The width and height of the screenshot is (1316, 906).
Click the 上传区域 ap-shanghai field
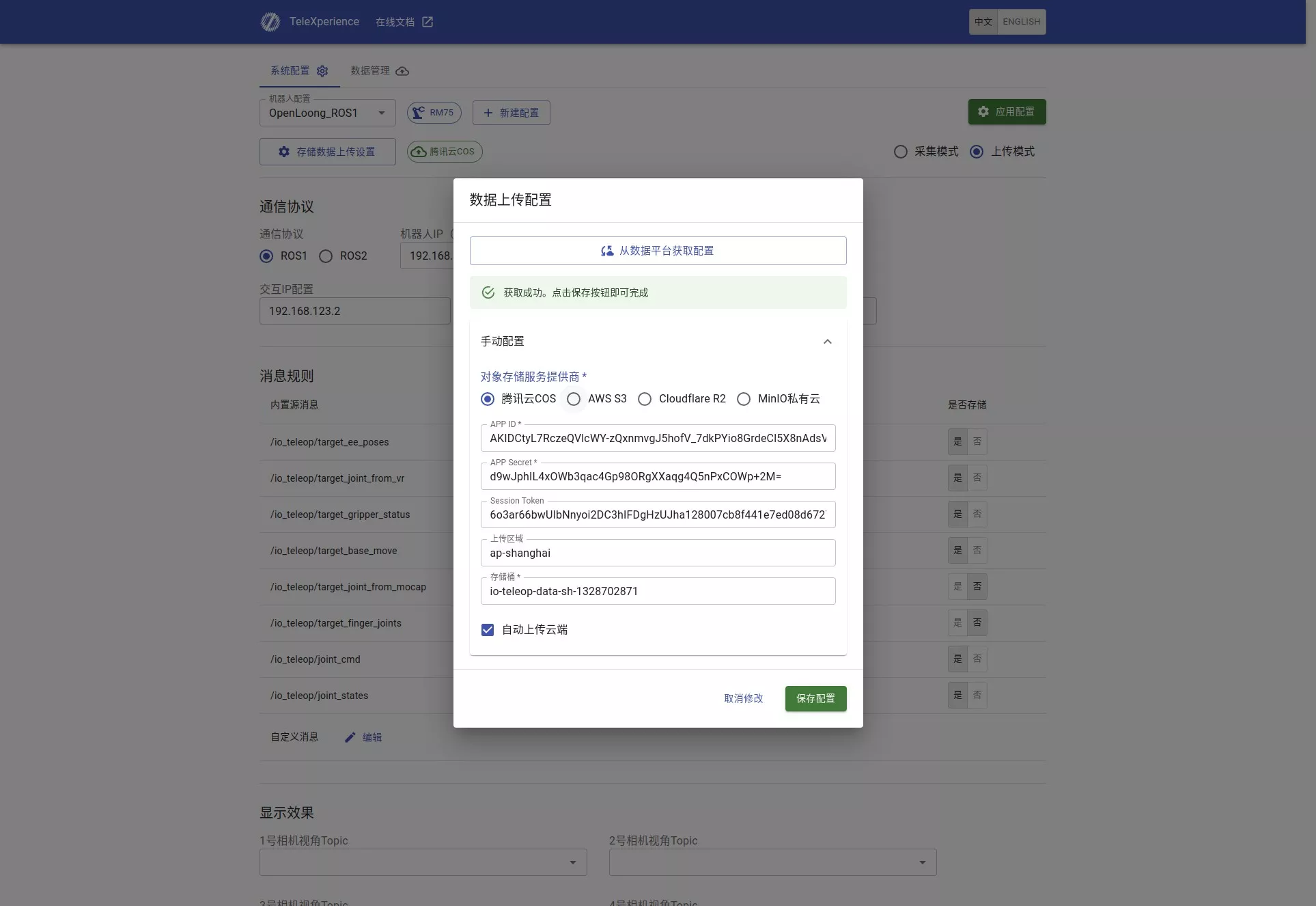(658, 553)
